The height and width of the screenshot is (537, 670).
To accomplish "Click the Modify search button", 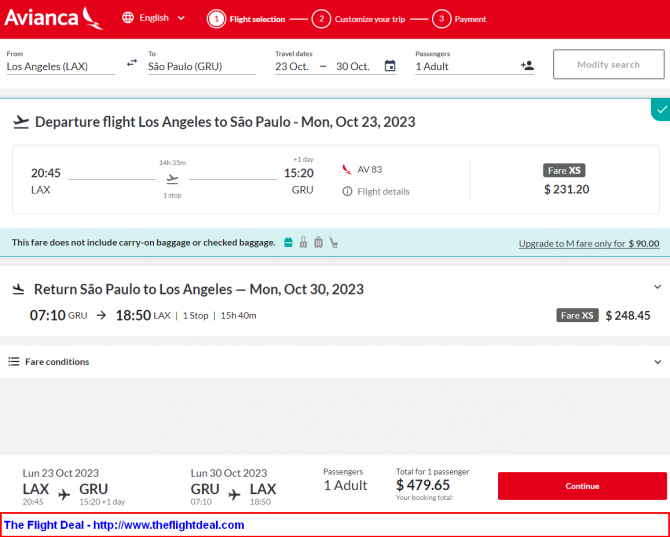I will pyautogui.click(x=608, y=65).
